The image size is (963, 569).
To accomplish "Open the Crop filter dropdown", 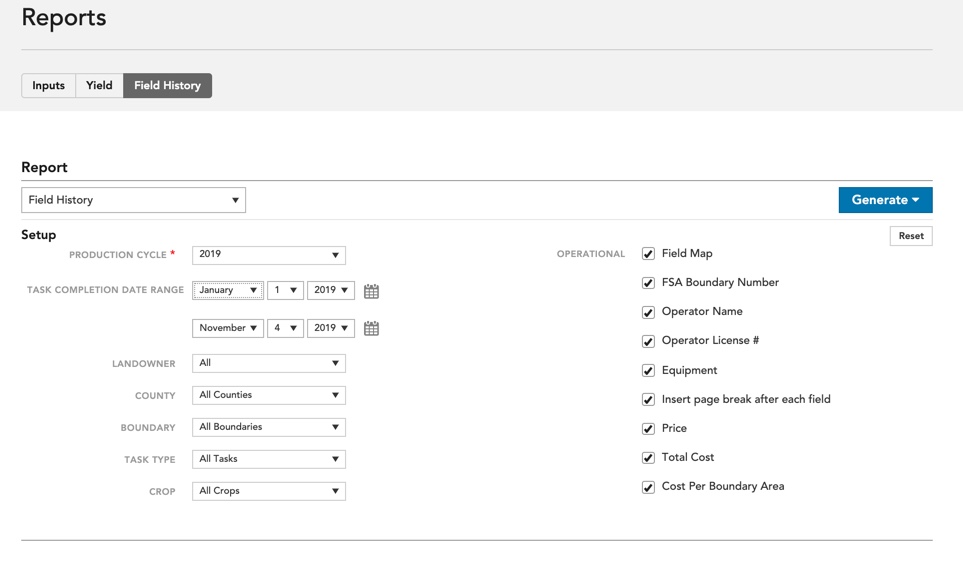I will click(x=268, y=491).
